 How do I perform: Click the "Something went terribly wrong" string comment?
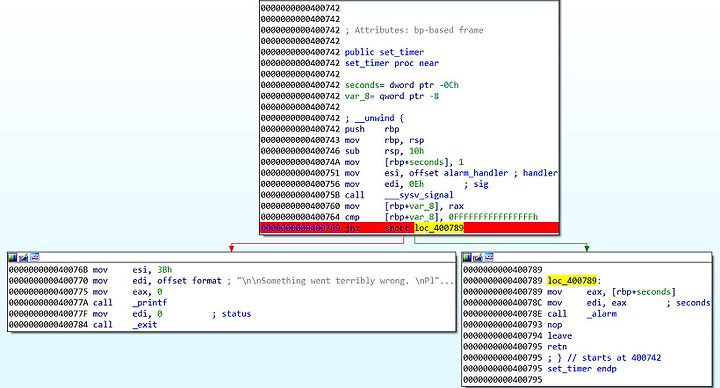344,281
